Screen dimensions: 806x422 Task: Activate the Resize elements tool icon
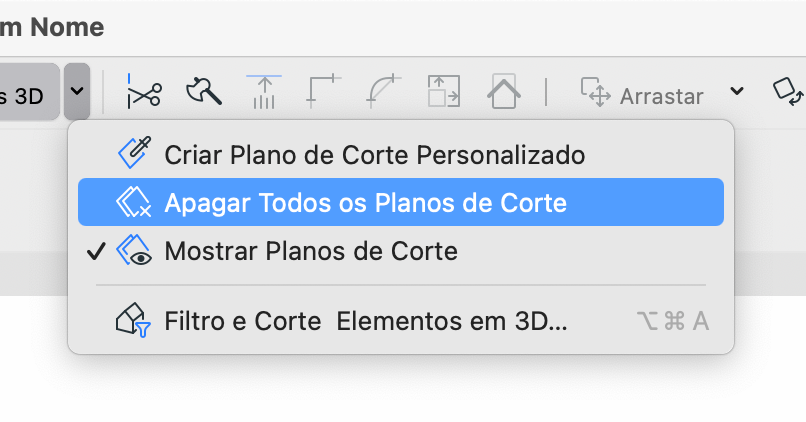[x=444, y=91]
